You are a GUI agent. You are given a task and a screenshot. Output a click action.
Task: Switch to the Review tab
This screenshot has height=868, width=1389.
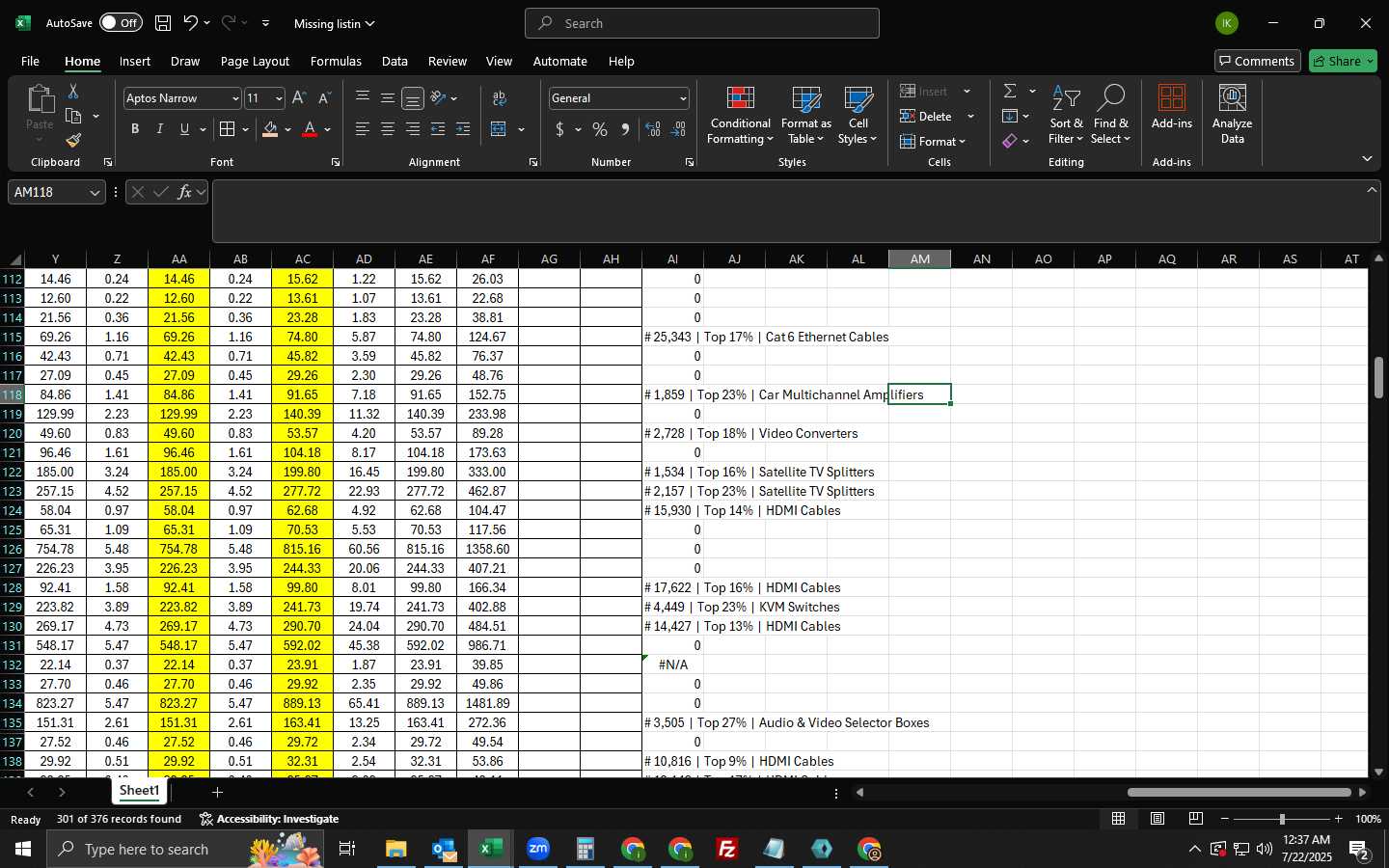tap(448, 61)
